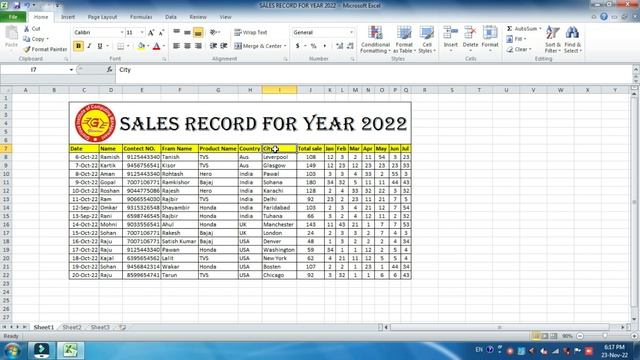Click the Excel taskbar icon
This screenshot has height=360, width=640.
70,351
